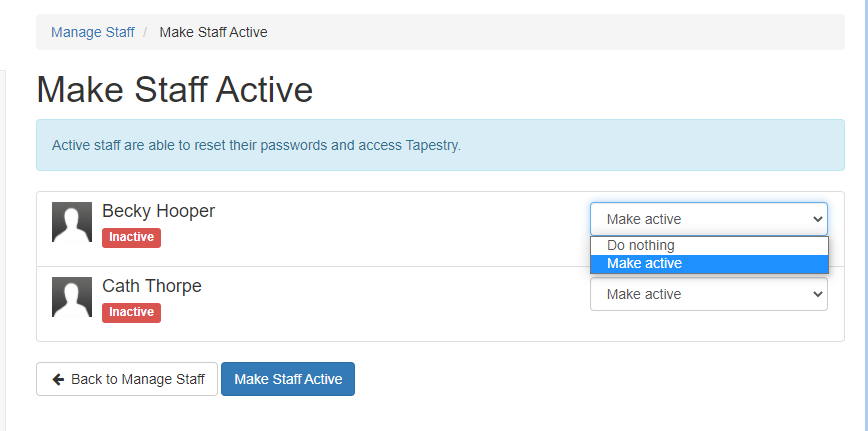Open Cath Thorpe's Make active dropdown
868x431 pixels.
point(708,294)
